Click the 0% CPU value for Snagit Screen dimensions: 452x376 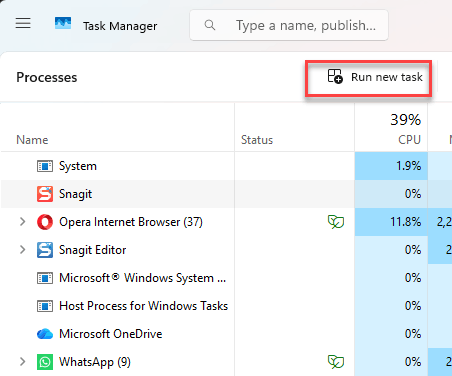point(413,194)
